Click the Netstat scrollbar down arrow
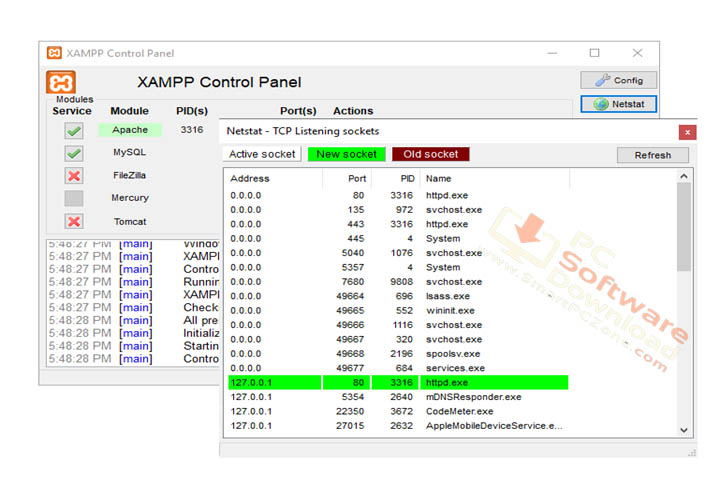The width and height of the screenshot is (720, 480). click(x=684, y=430)
